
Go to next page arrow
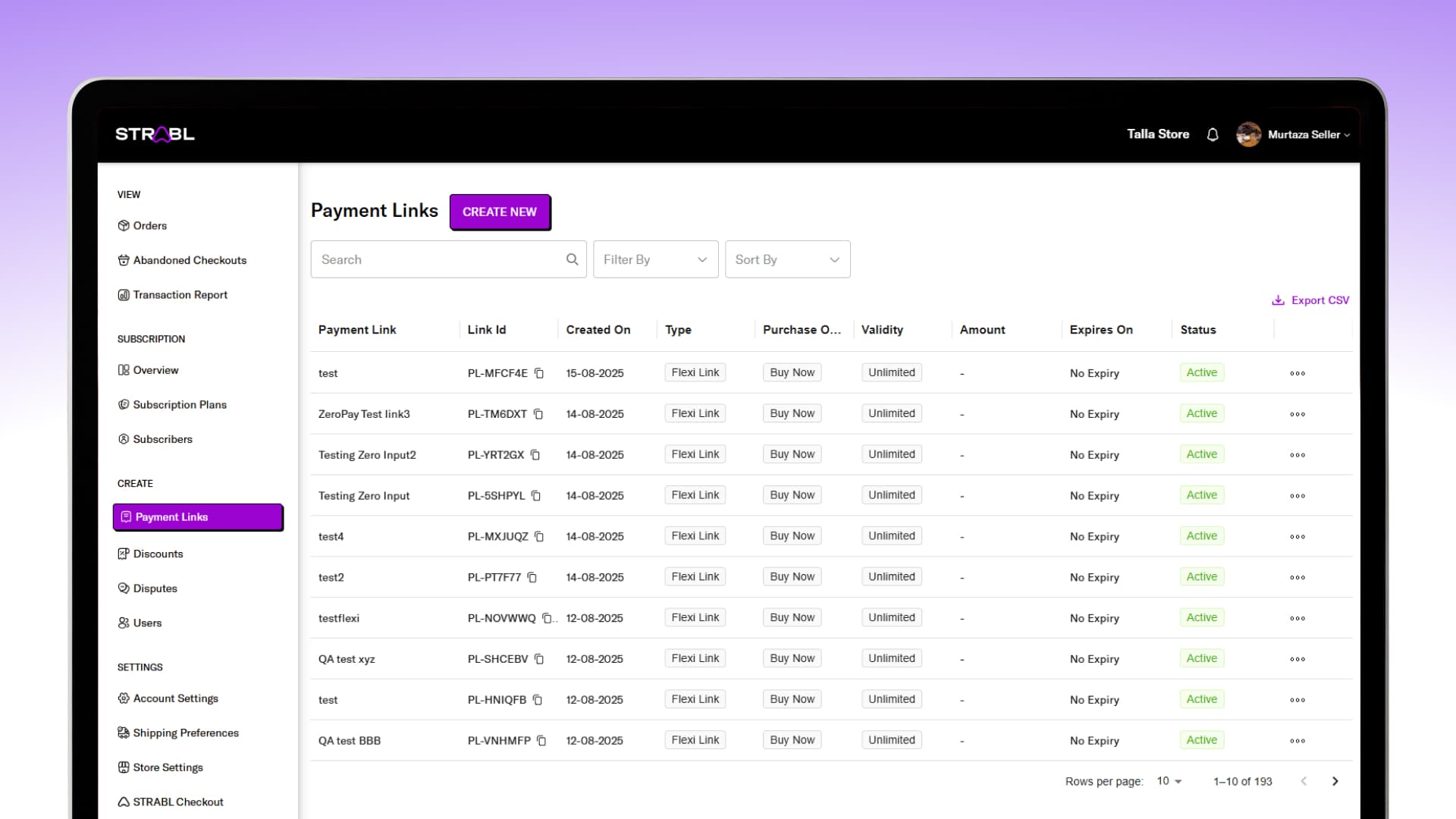click(1335, 781)
